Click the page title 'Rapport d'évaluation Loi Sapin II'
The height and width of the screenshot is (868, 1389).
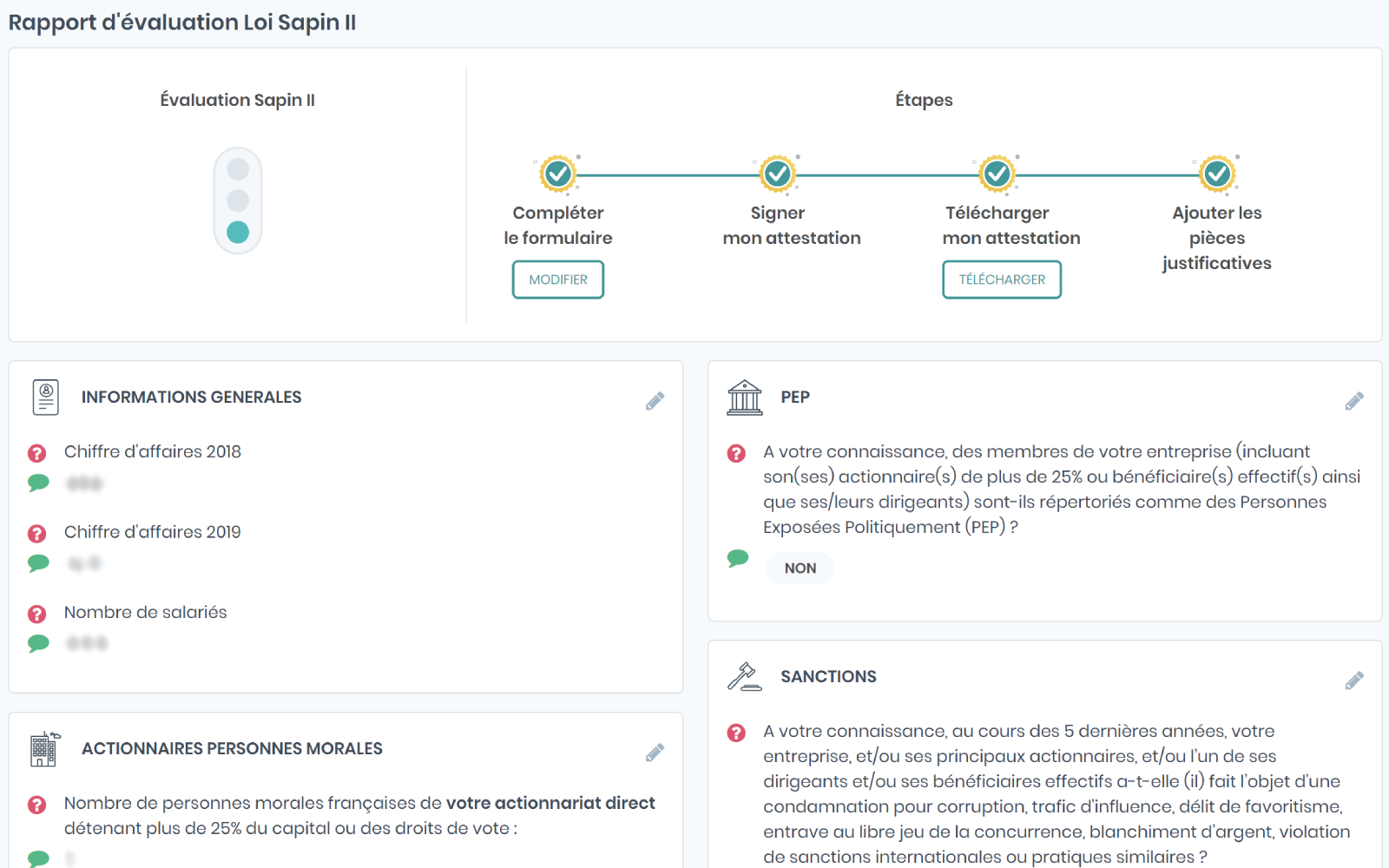tap(182, 23)
